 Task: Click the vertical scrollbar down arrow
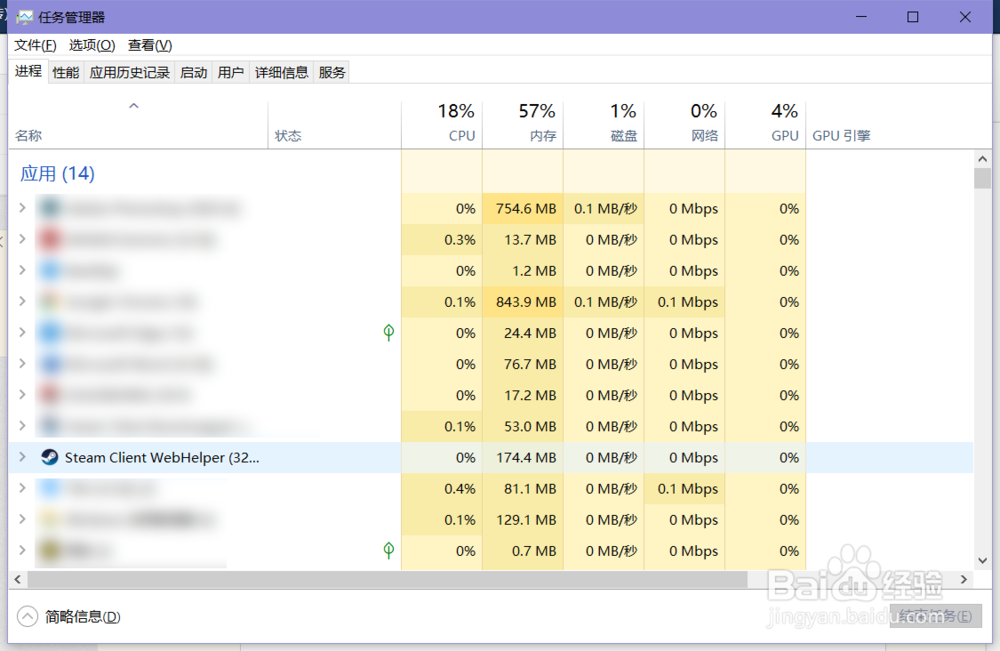pos(982,560)
